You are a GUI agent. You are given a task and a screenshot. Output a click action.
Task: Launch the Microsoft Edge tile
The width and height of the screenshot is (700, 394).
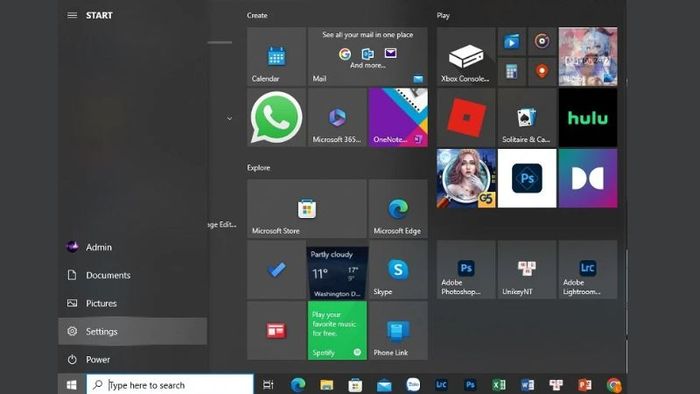point(398,209)
